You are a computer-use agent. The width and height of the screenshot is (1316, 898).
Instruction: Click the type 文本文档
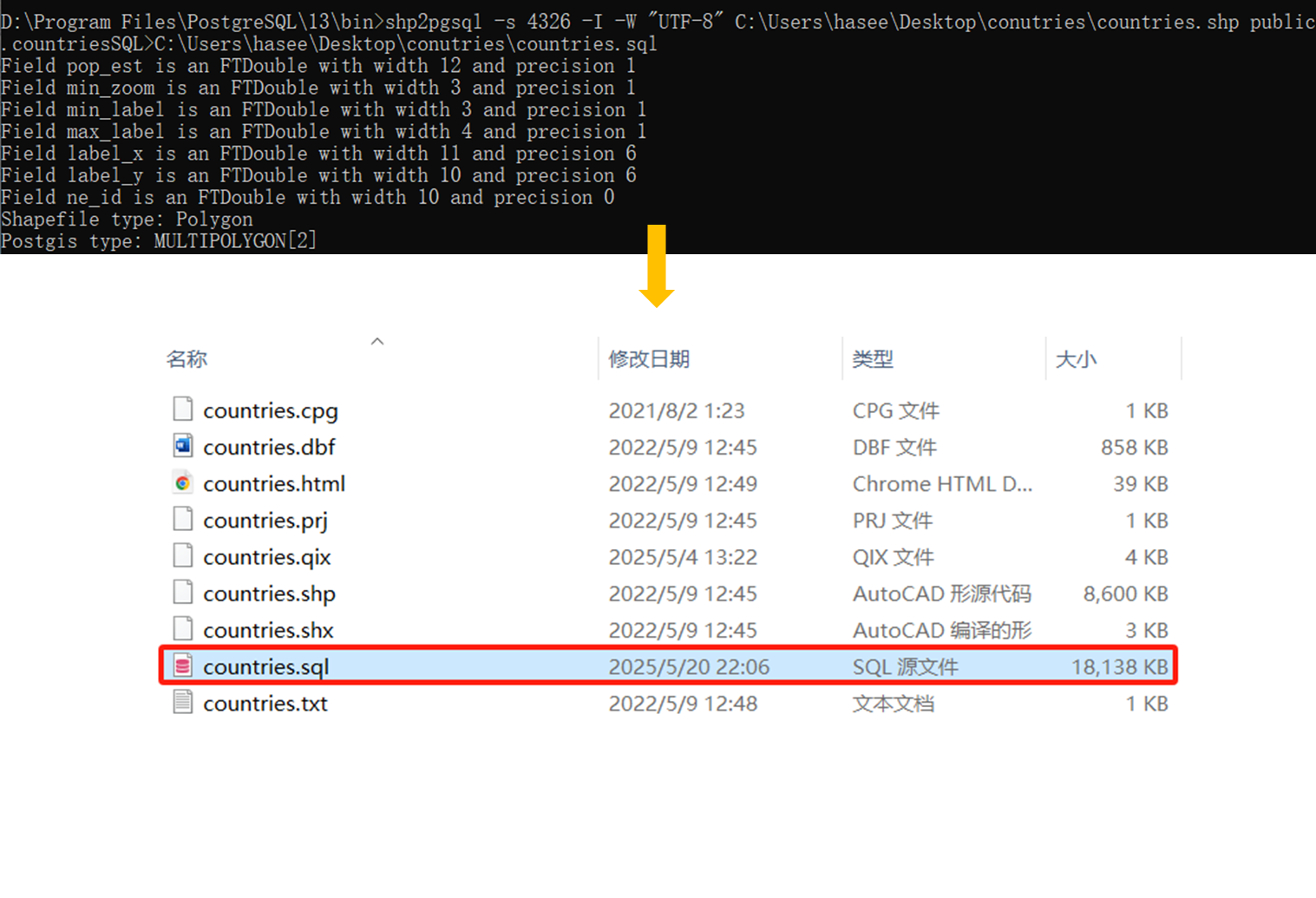click(894, 704)
